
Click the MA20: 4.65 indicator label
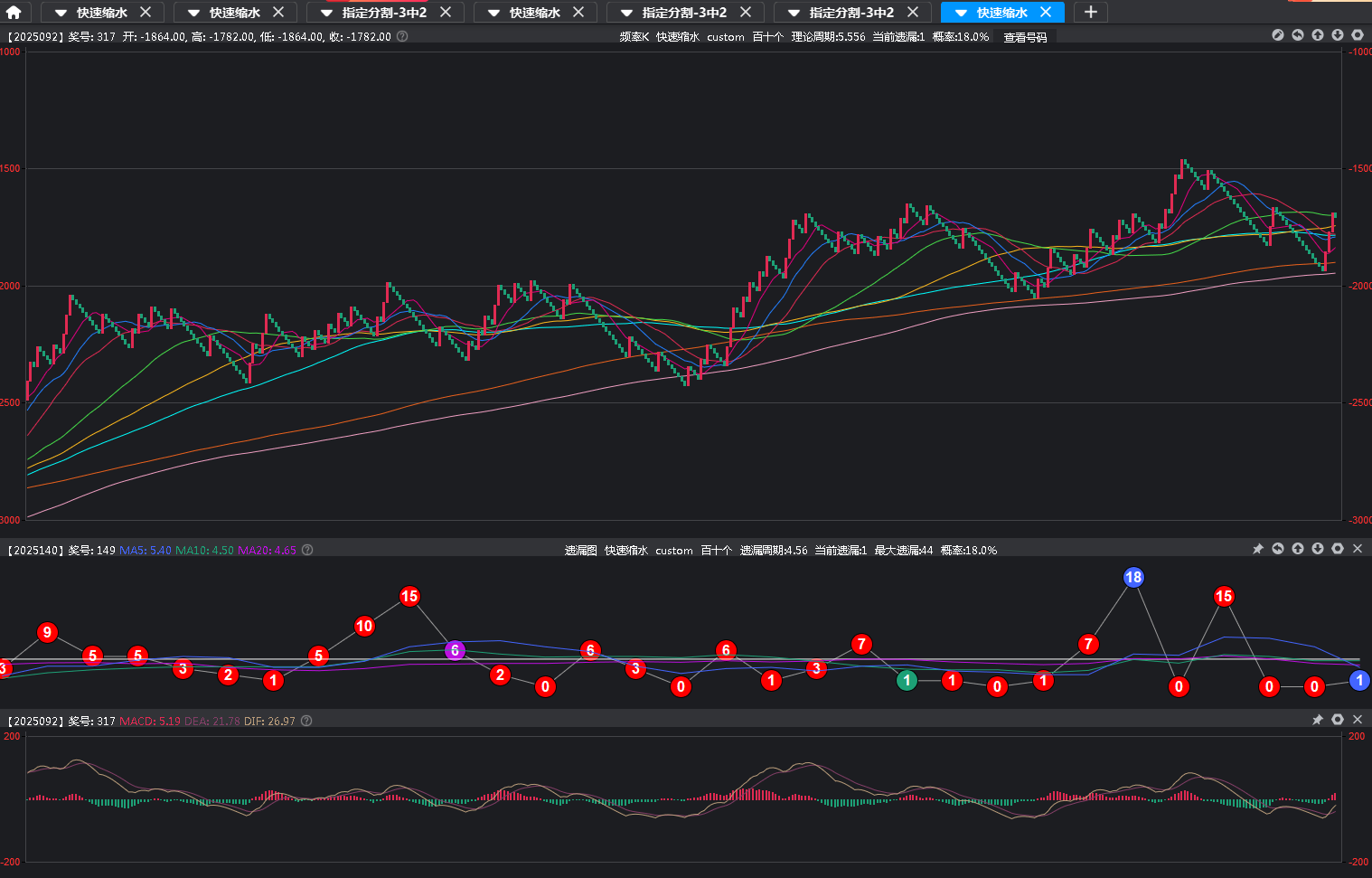(x=267, y=550)
